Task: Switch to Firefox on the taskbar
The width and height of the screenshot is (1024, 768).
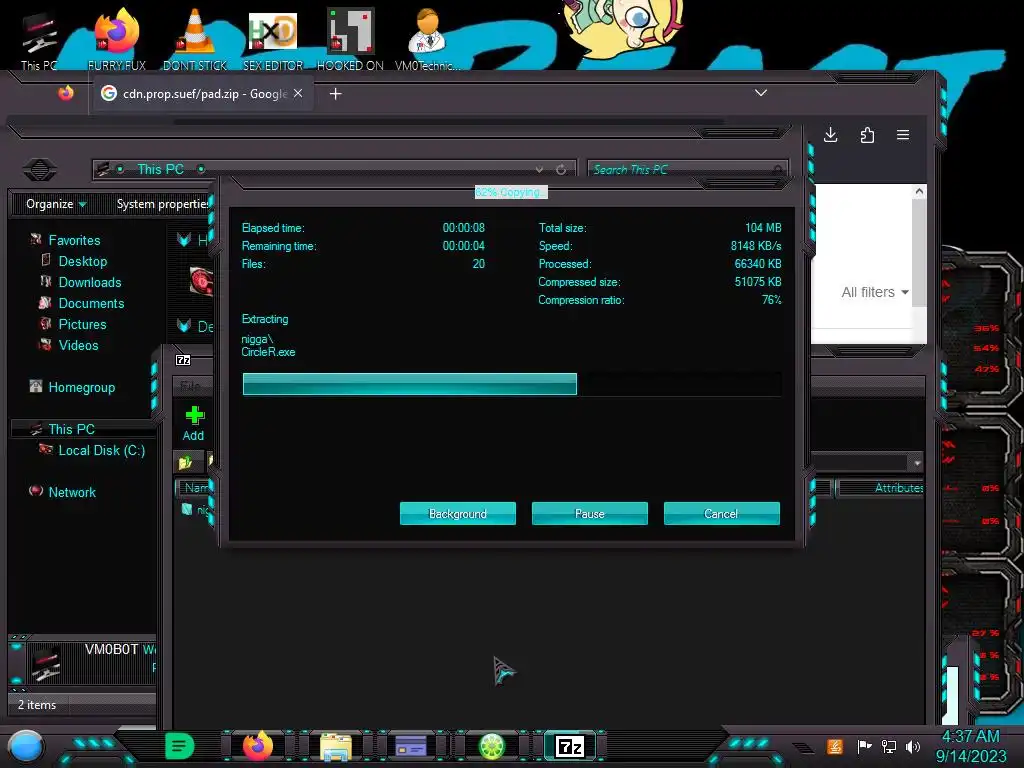Action: [258, 746]
